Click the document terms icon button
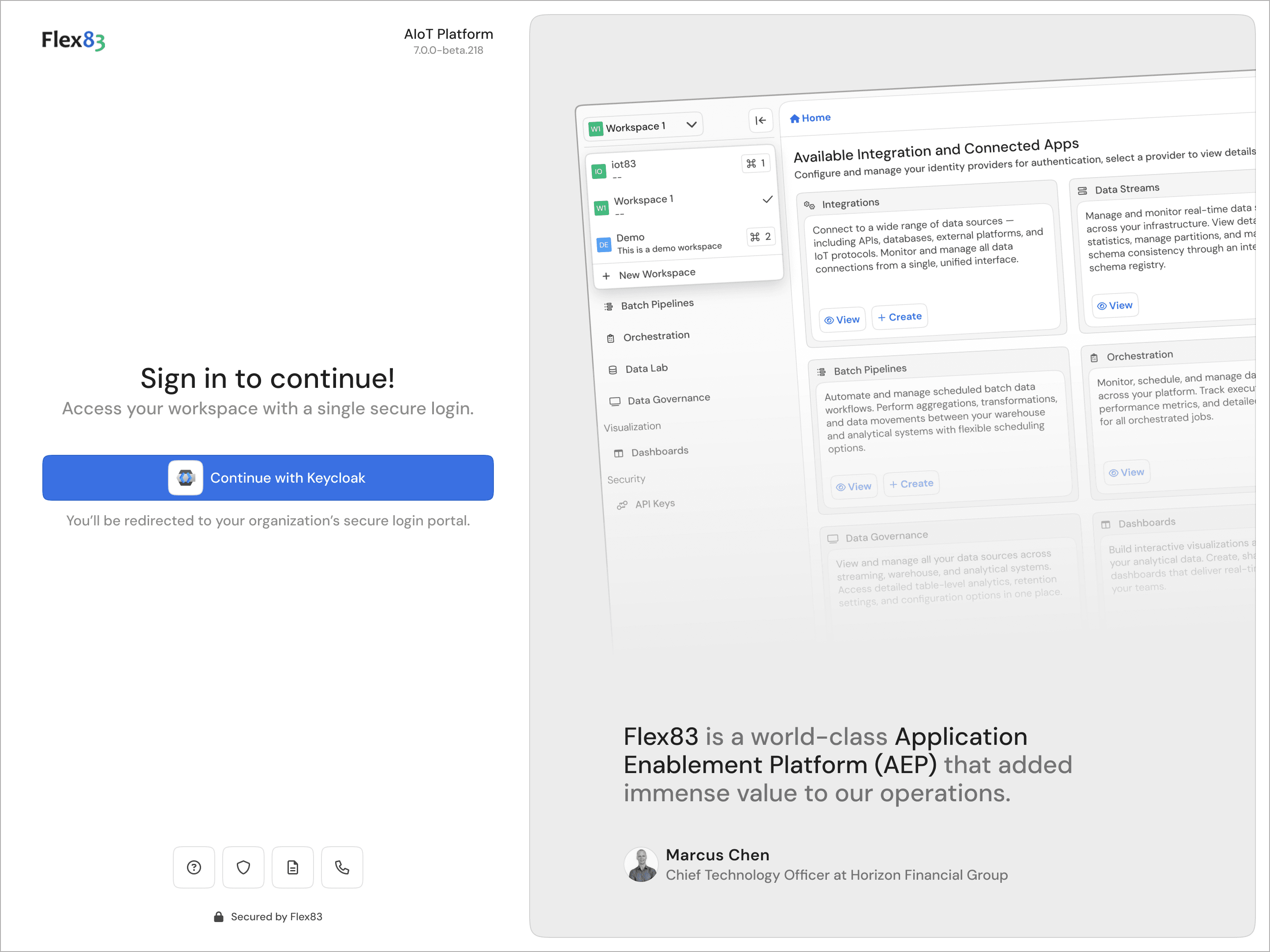The height and width of the screenshot is (952, 1270). coord(293,867)
